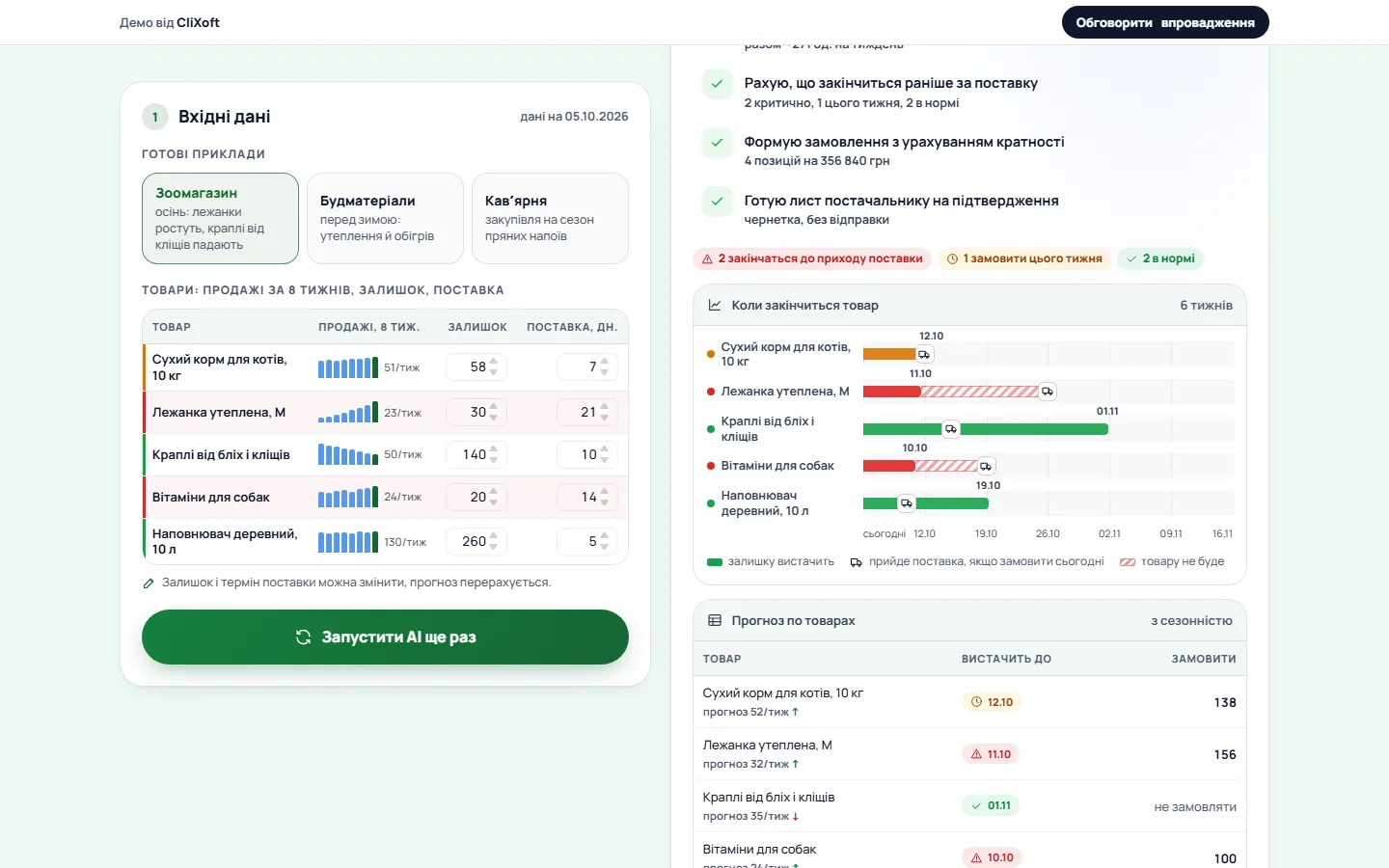Click the value 156 in Замовити column
The image size is (1389, 868).
pyautogui.click(x=1225, y=754)
